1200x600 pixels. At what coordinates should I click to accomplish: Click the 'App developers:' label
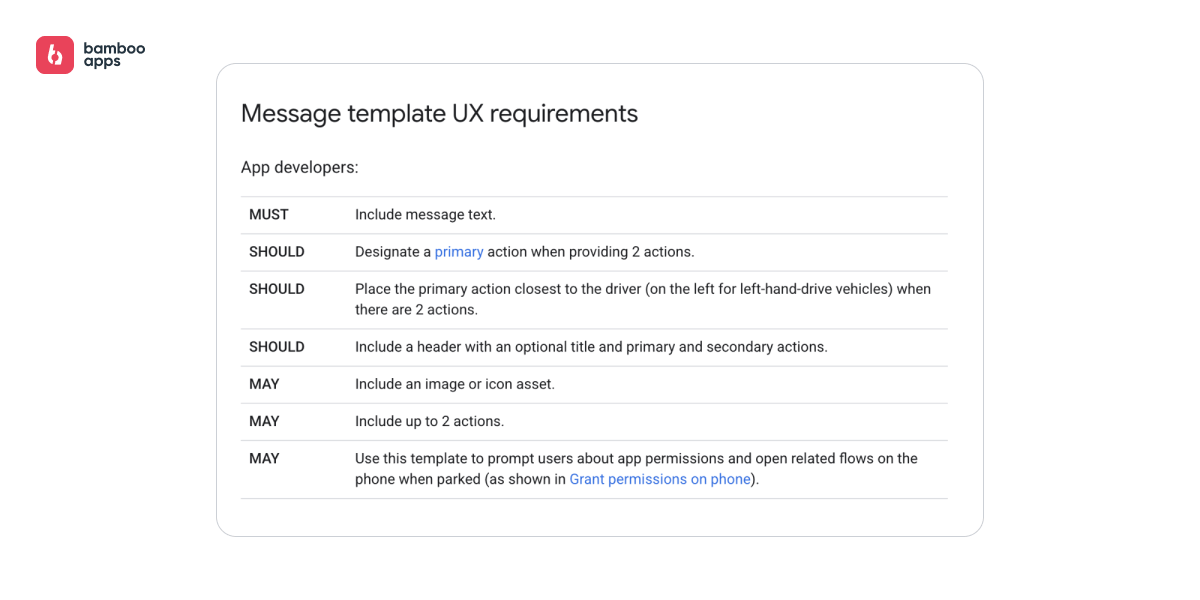[299, 167]
